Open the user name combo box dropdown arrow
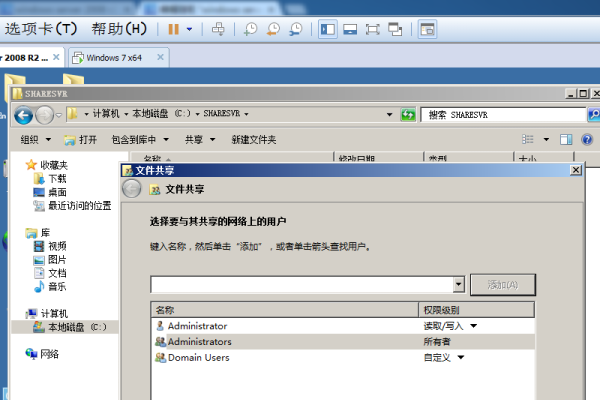This screenshot has height=400, width=600. coord(458,285)
